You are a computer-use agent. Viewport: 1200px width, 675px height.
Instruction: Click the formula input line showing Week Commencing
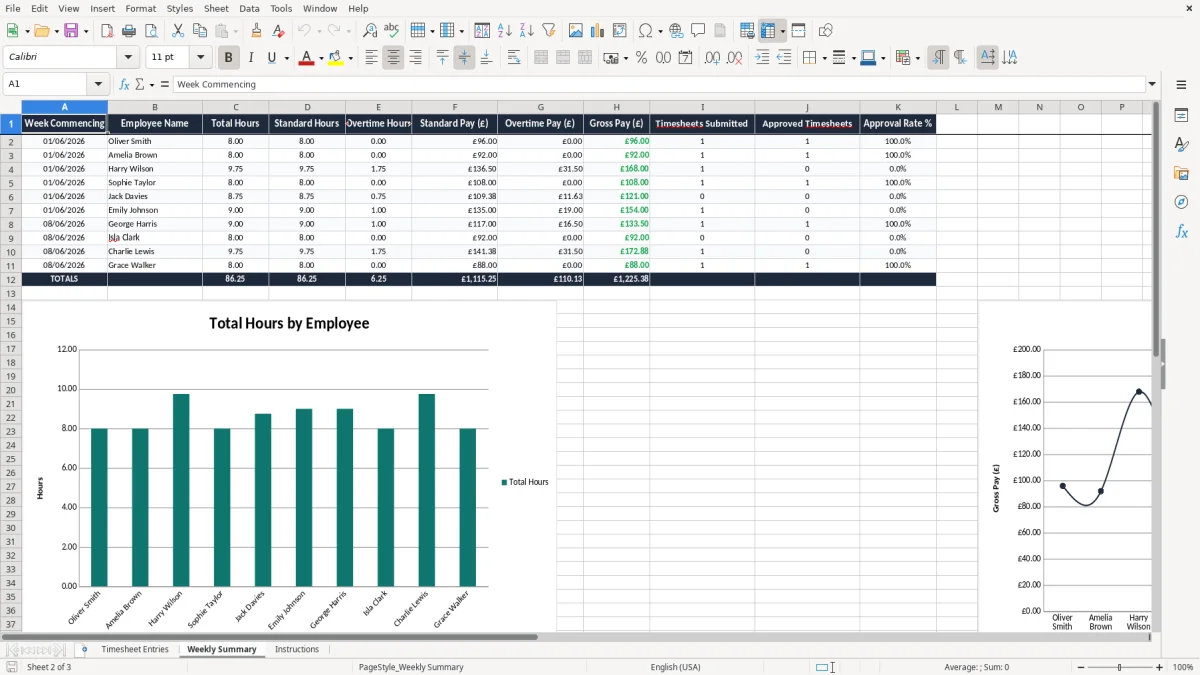pyautogui.click(x=659, y=85)
